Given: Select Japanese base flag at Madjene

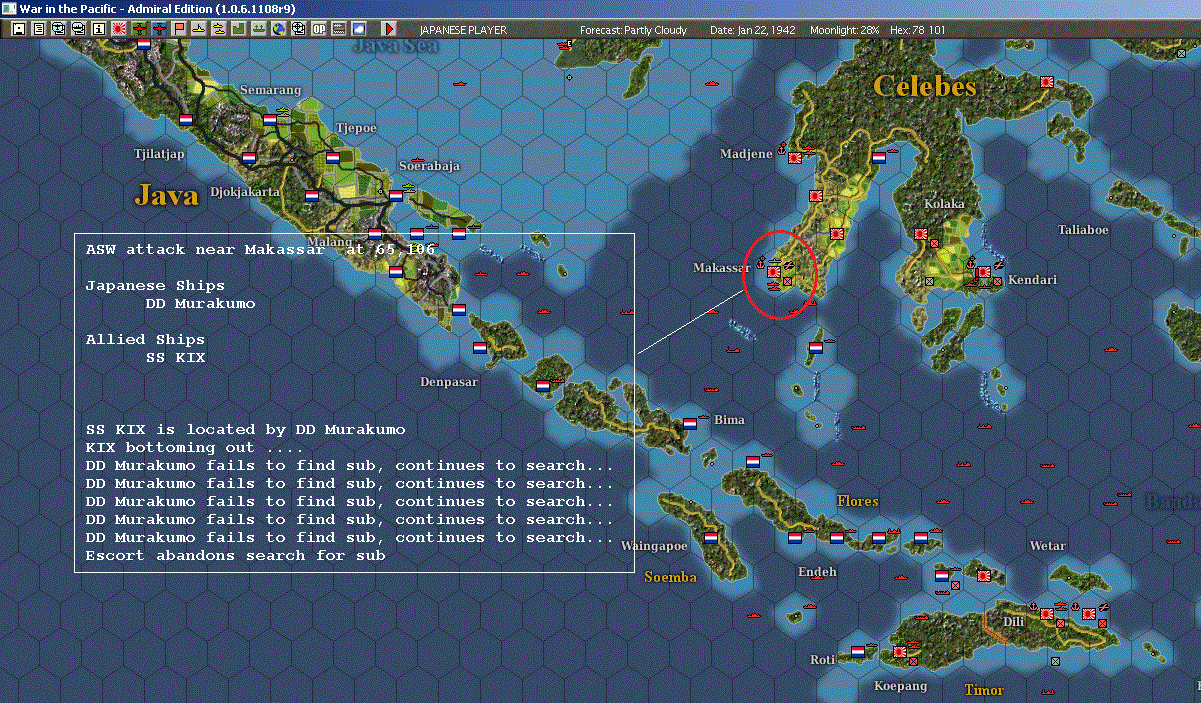Looking at the screenshot, I should (x=795, y=157).
